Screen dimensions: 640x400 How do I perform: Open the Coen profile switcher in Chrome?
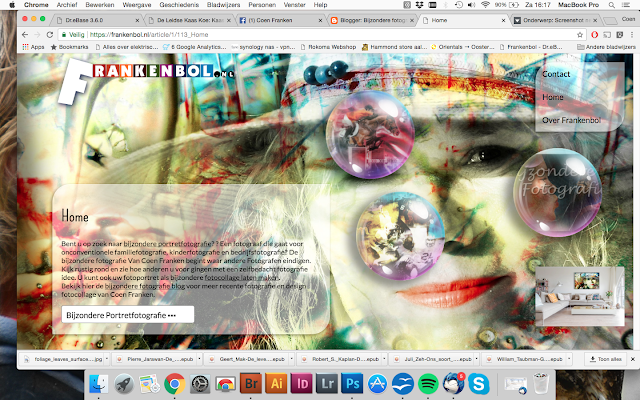click(628, 19)
